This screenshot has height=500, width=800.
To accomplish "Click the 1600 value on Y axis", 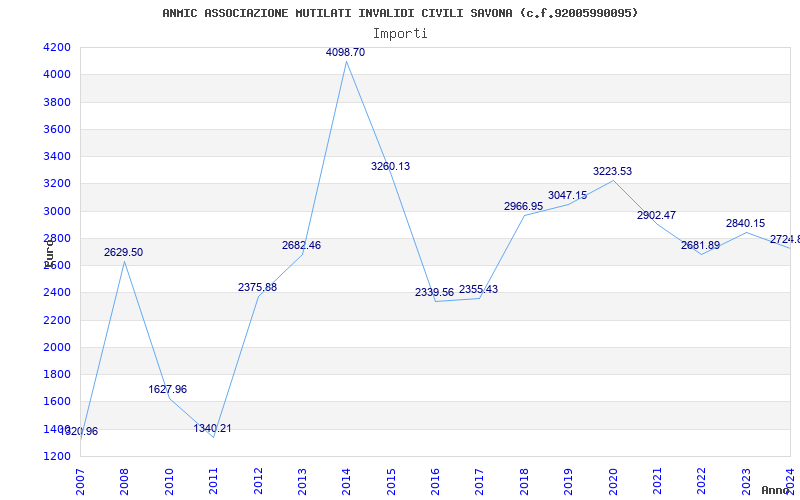I will pos(58,402).
